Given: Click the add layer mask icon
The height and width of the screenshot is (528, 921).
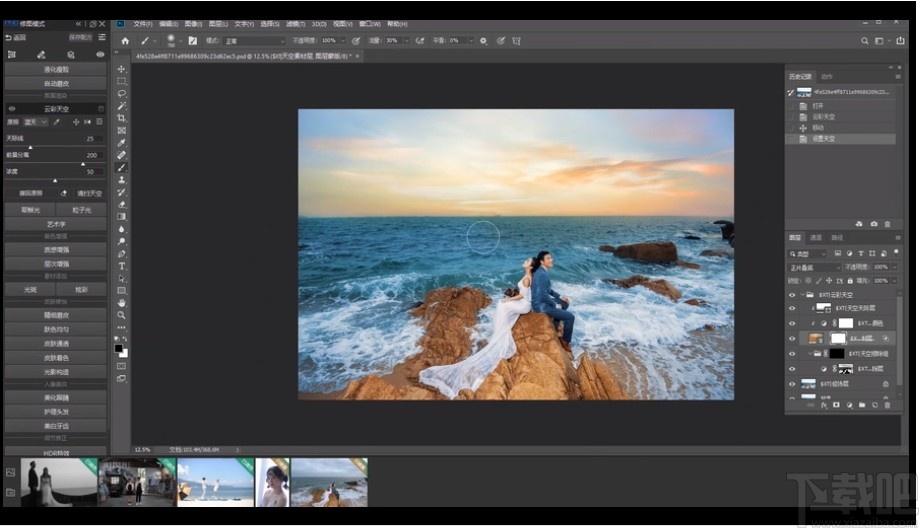Looking at the screenshot, I should pyautogui.click(x=836, y=405).
